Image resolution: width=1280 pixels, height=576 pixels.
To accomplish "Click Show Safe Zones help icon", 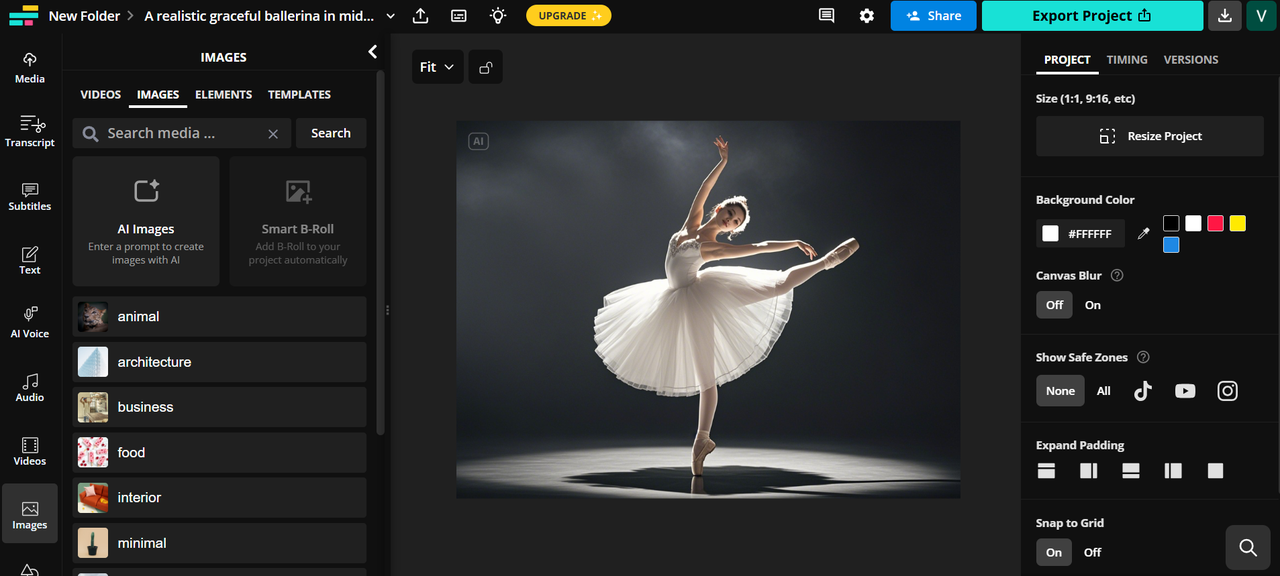I will (x=1143, y=357).
